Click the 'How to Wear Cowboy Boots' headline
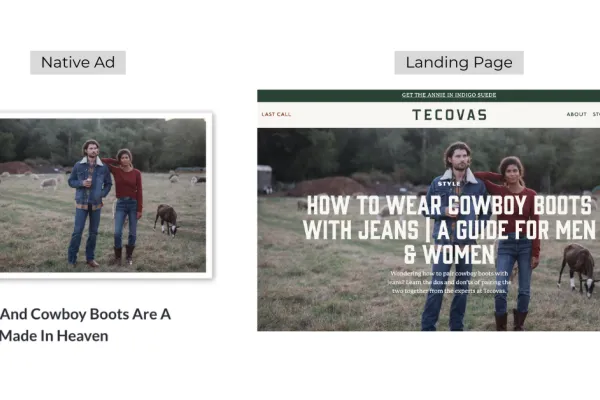This screenshot has width=600, height=400. pos(449,229)
